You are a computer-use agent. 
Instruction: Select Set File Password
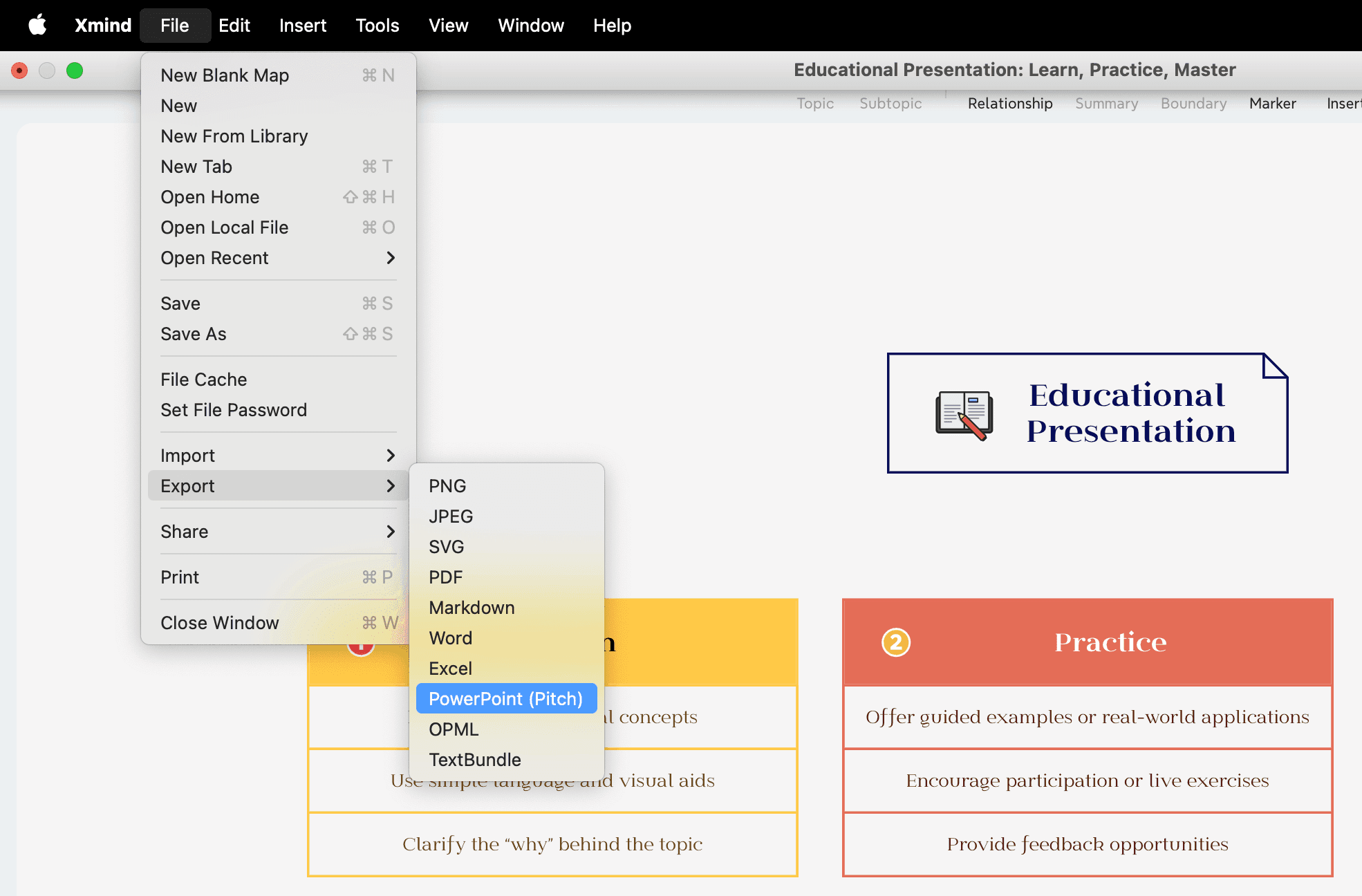(278, 410)
